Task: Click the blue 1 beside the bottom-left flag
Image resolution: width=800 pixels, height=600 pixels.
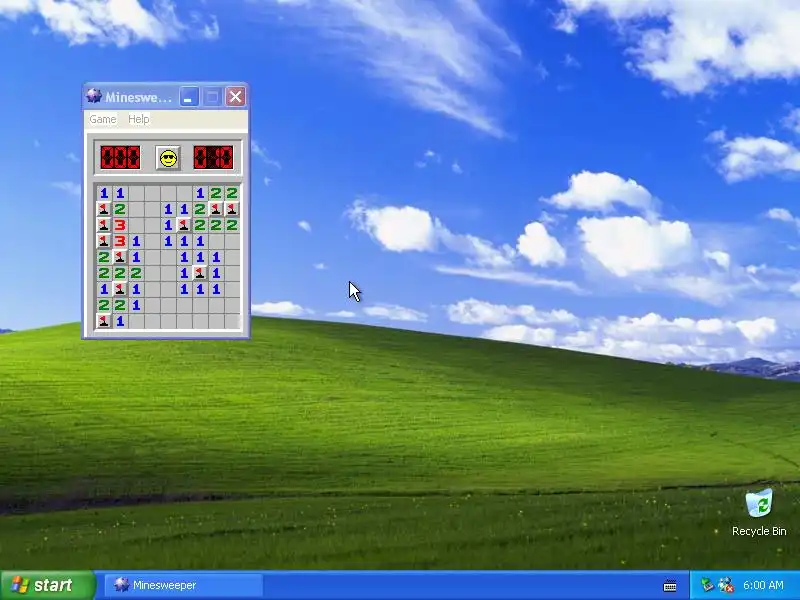Action: tap(120, 321)
